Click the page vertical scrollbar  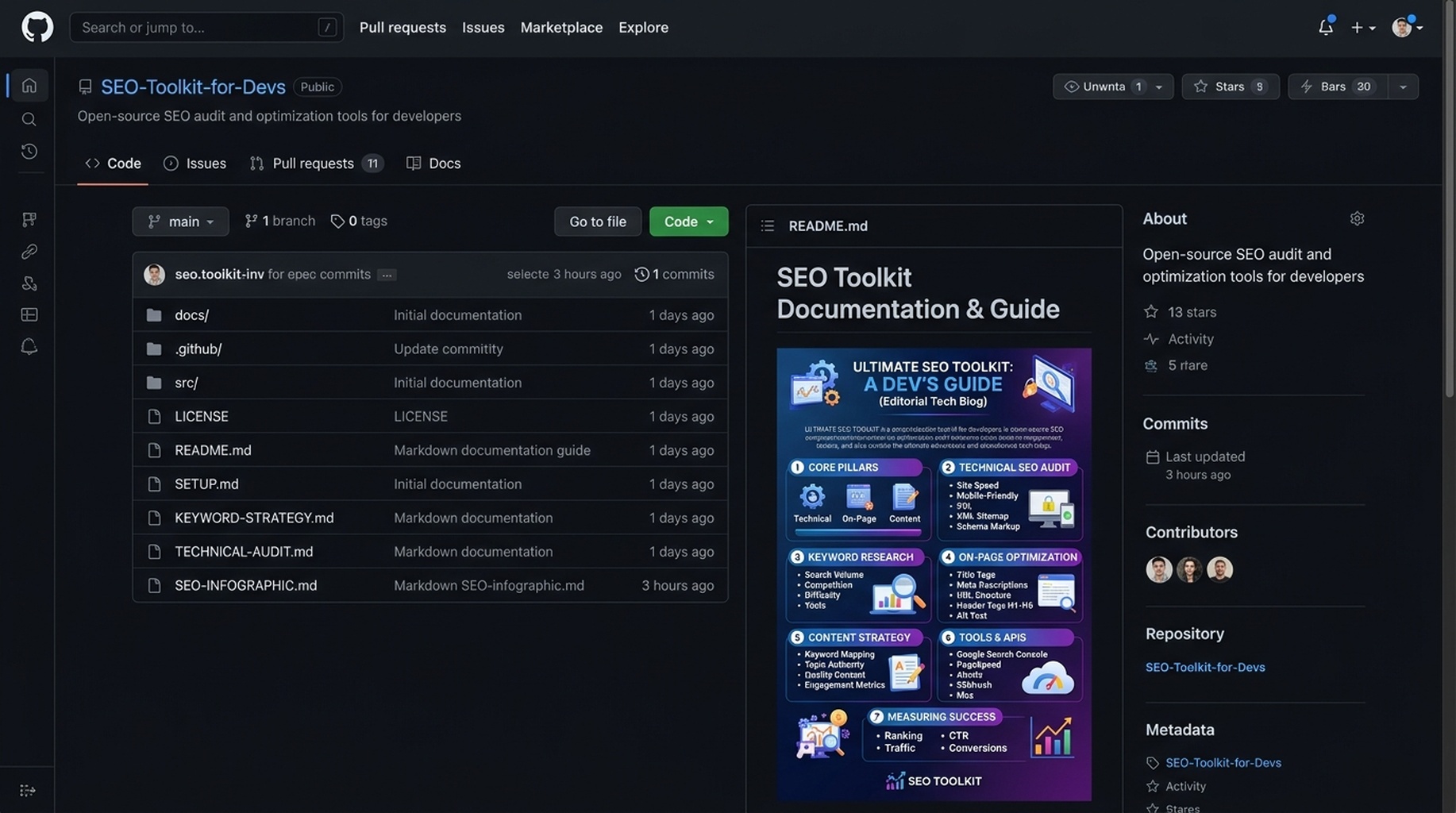click(1450, 198)
